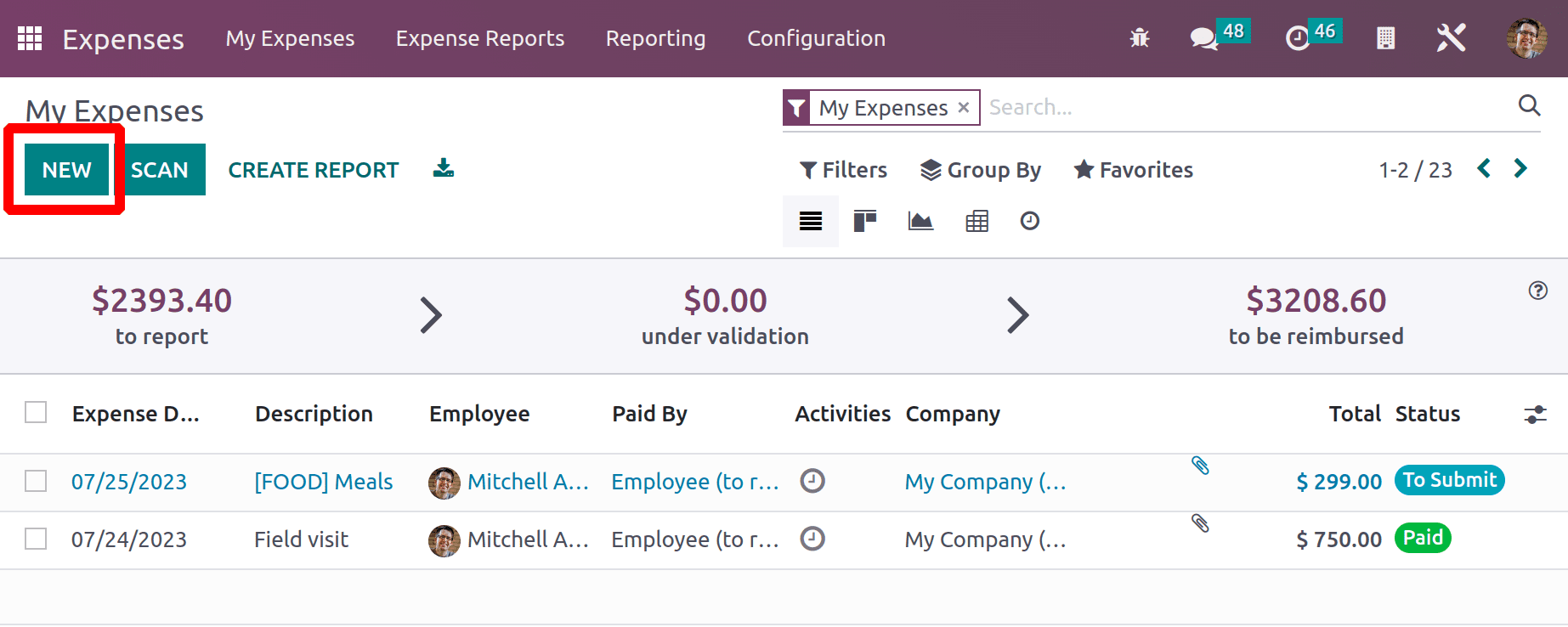The height and width of the screenshot is (627, 1568).
Task: Select the 07/24/2023 expense checkbox
Action: [36, 539]
